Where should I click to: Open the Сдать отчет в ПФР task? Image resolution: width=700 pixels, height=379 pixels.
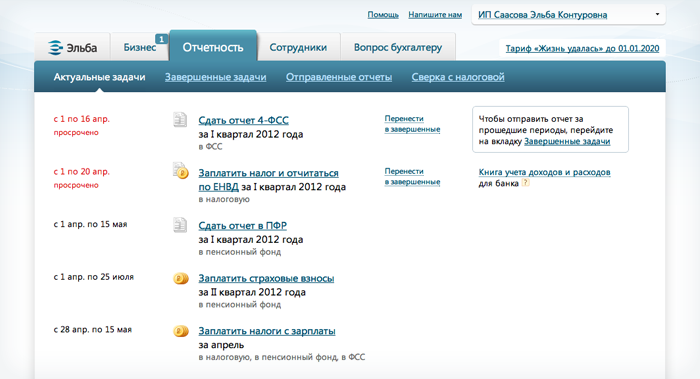coord(242,225)
